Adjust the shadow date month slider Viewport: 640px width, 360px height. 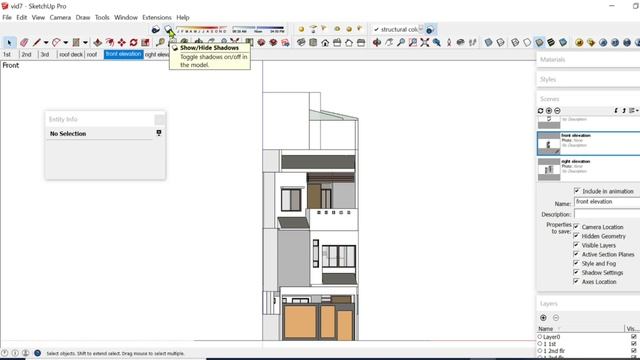point(201,30)
